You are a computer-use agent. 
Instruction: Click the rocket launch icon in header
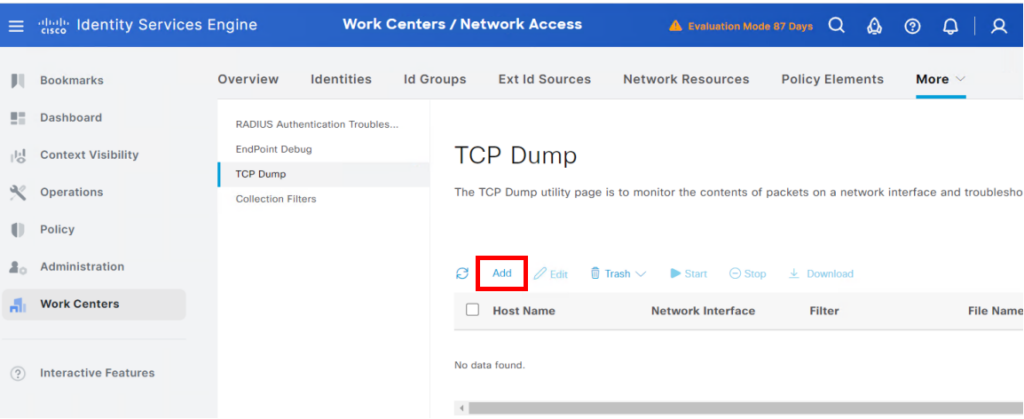(874, 26)
